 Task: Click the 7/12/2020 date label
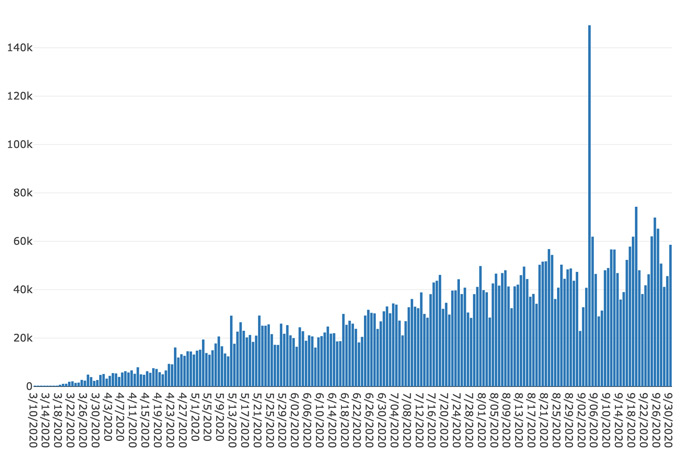pyautogui.click(x=419, y=419)
